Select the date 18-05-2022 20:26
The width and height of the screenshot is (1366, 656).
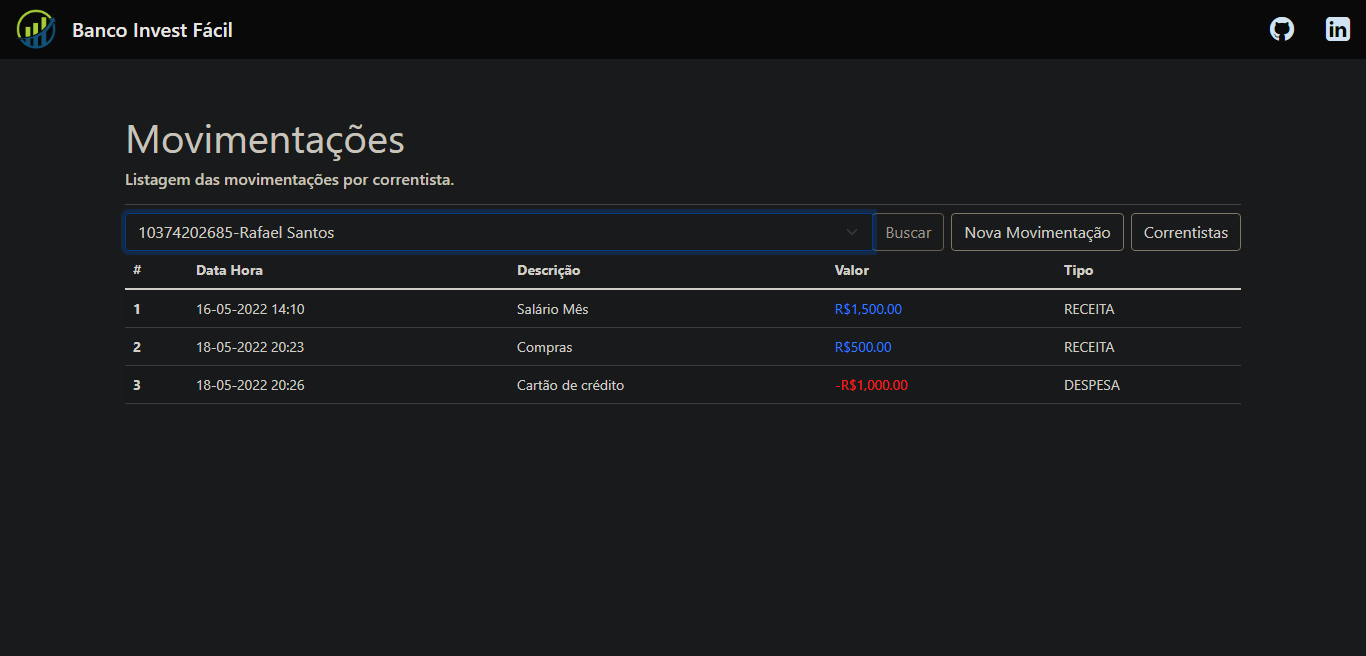[x=250, y=385]
